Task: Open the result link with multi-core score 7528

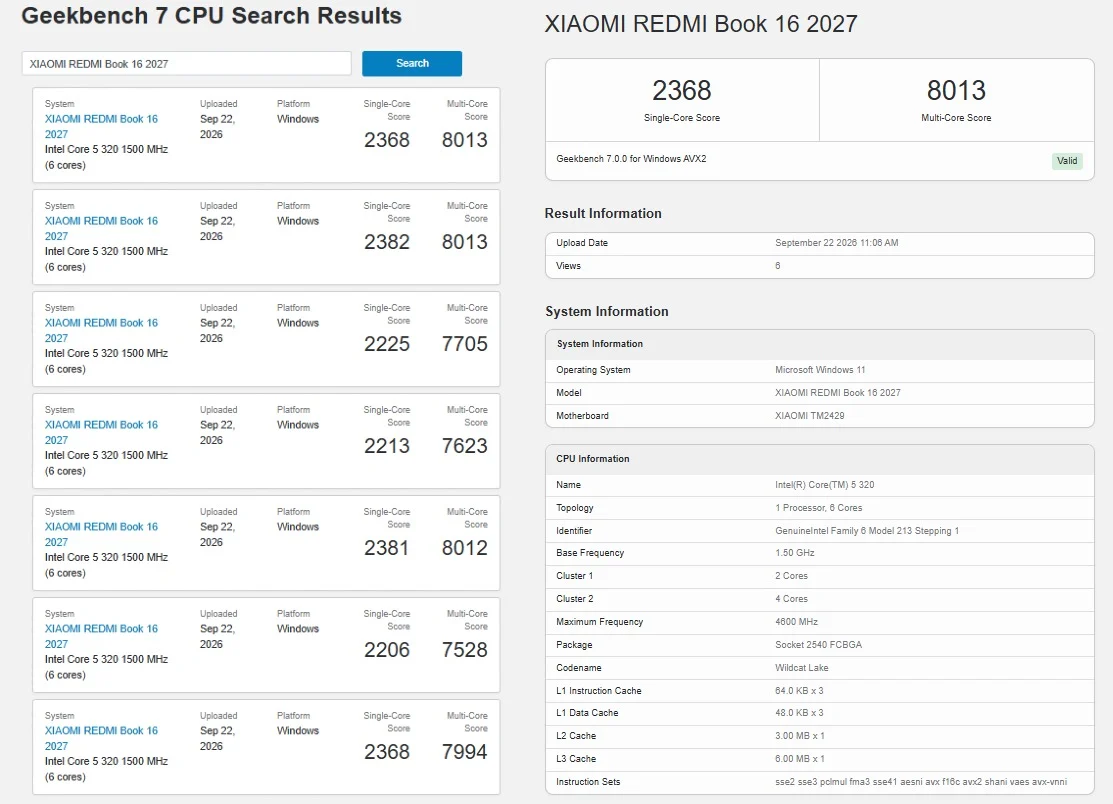Action: pyautogui.click(x=101, y=637)
